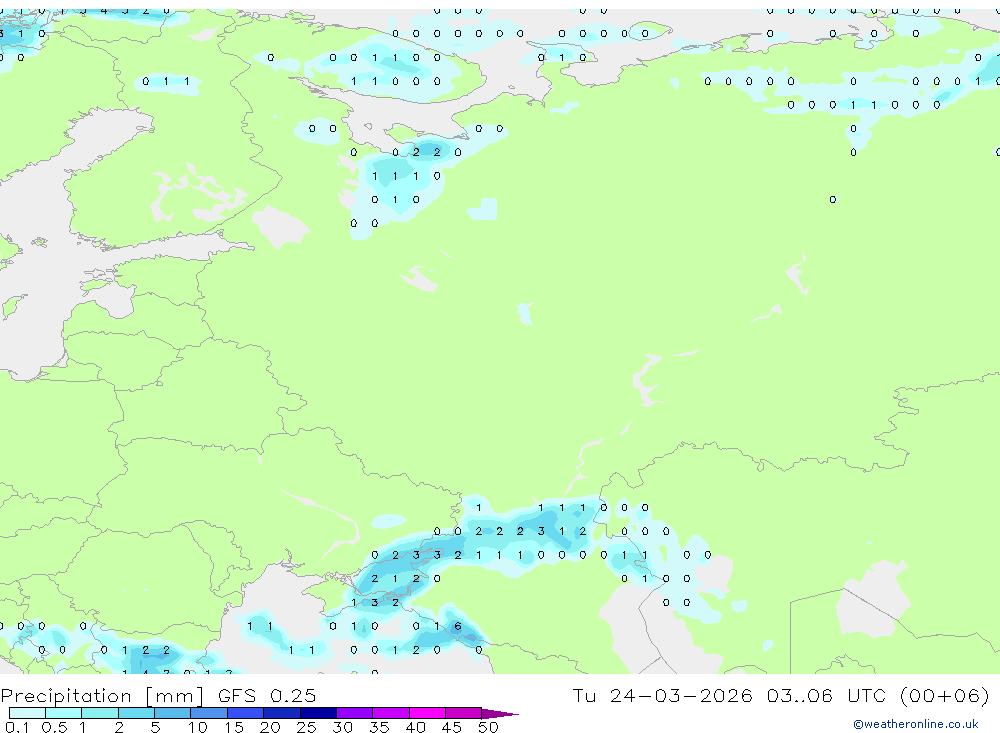The height and width of the screenshot is (733, 1000).
Task: Click the '03..06 UTC' time text
Action: (827, 696)
